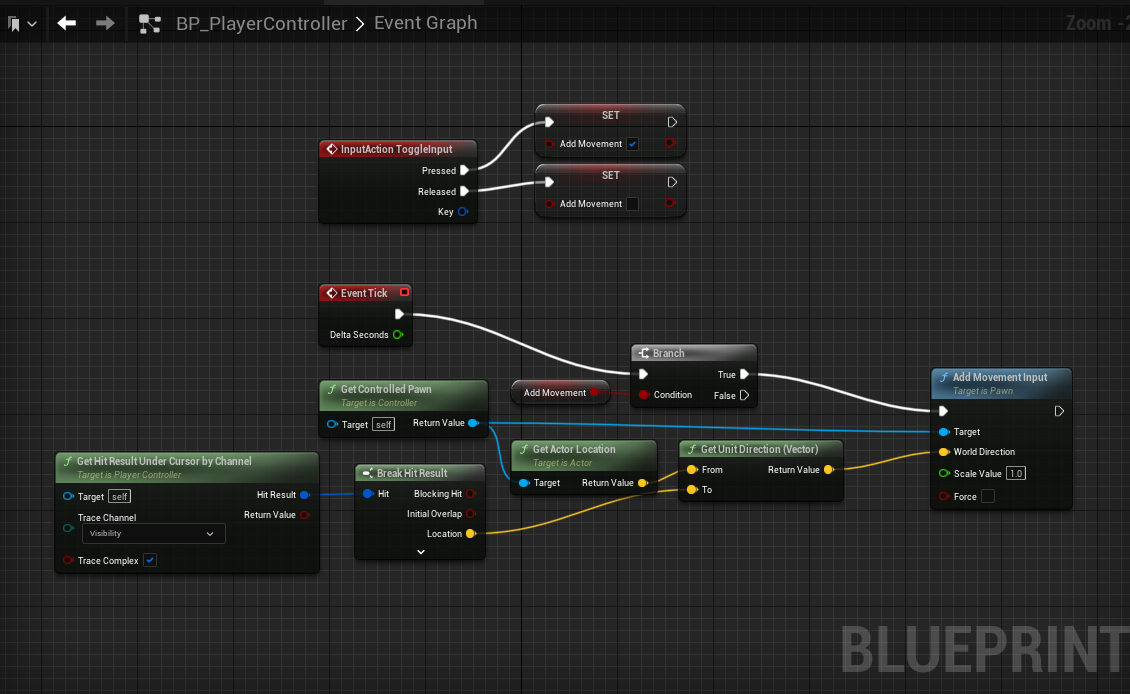Image resolution: width=1130 pixels, height=694 pixels.
Task: Click the bookmarks icon in the toolbar
Action: (14, 23)
